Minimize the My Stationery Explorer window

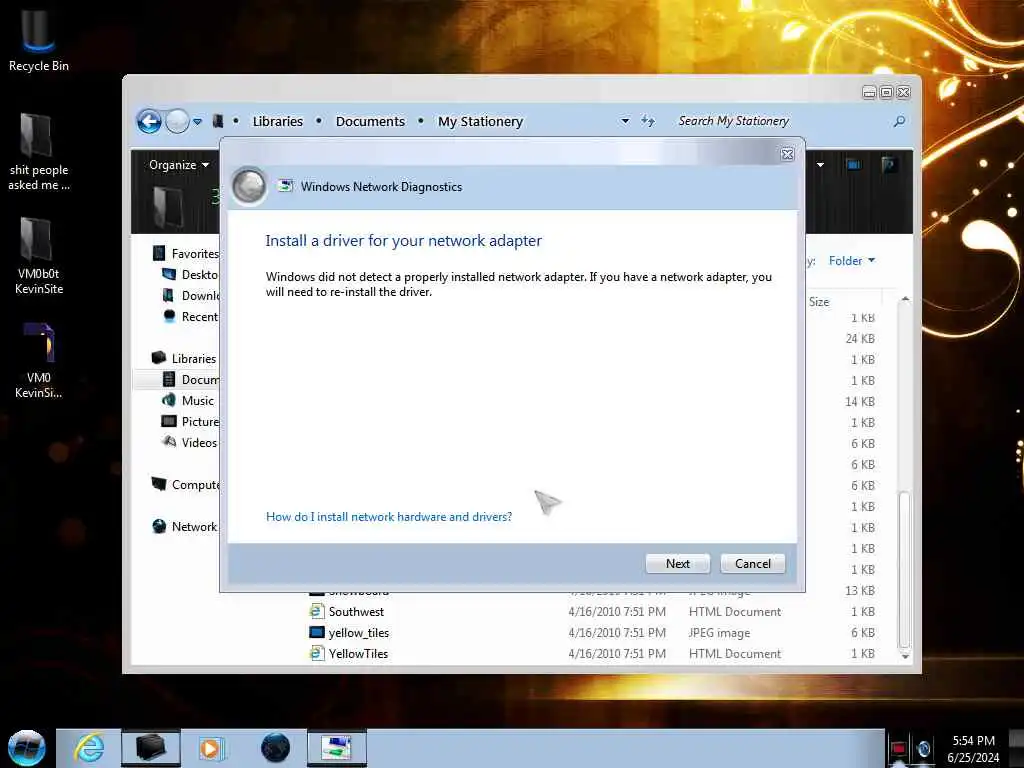(869, 92)
